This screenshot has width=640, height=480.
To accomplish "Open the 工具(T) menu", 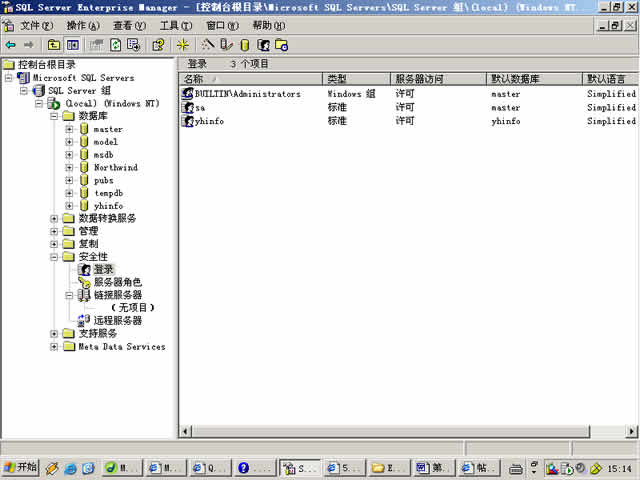I will pos(176,26).
